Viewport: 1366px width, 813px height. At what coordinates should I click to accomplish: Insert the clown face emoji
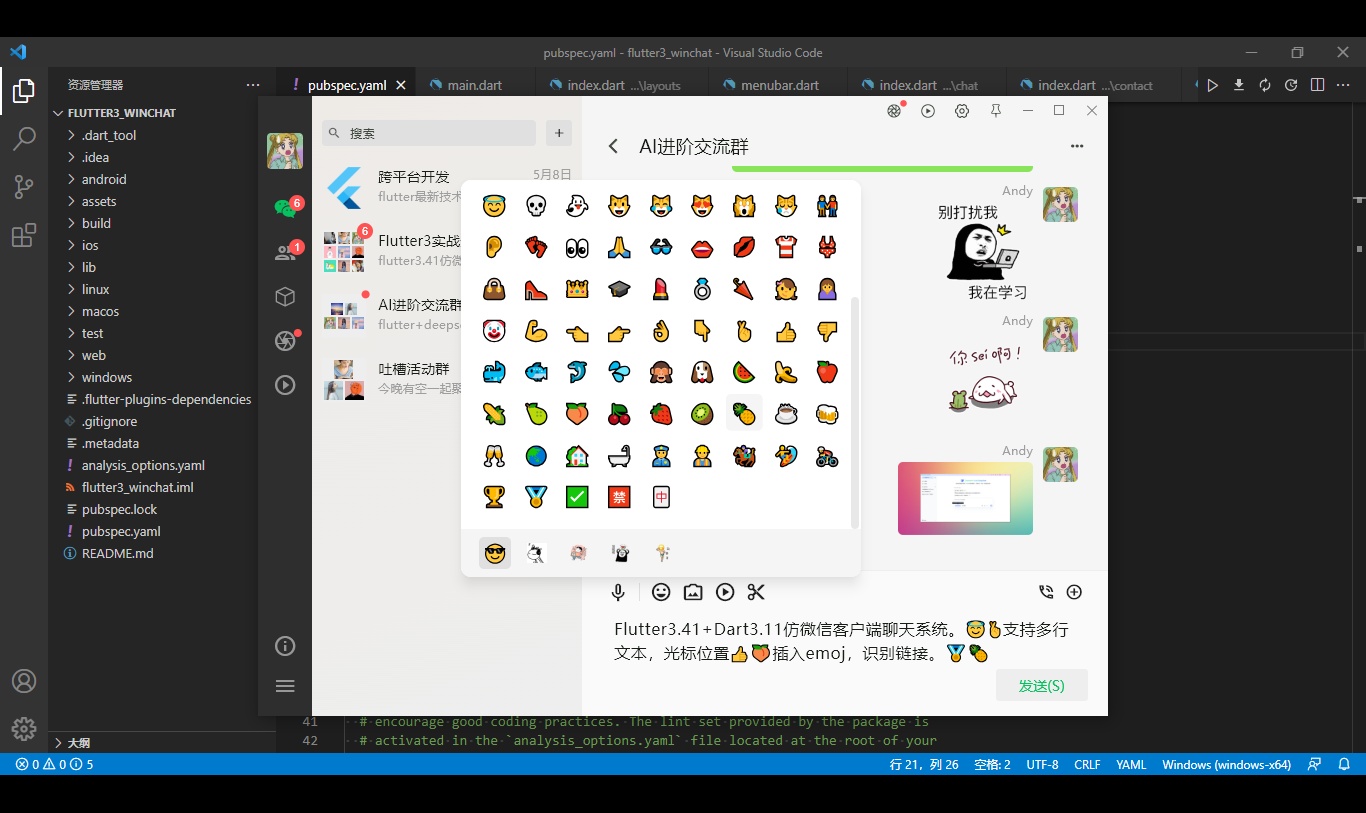pos(494,331)
